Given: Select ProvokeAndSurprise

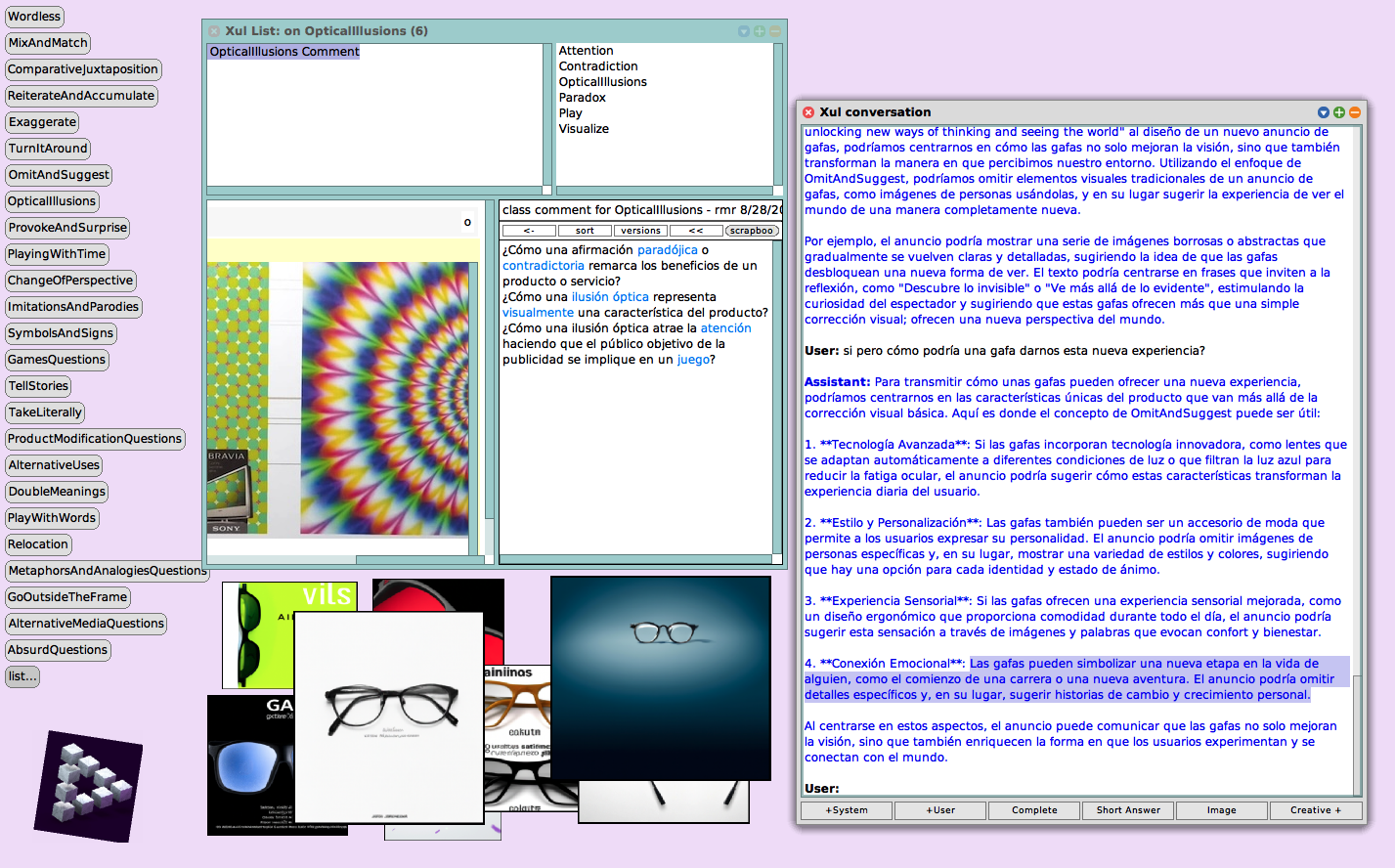Looking at the screenshot, I should pos(67,228).
